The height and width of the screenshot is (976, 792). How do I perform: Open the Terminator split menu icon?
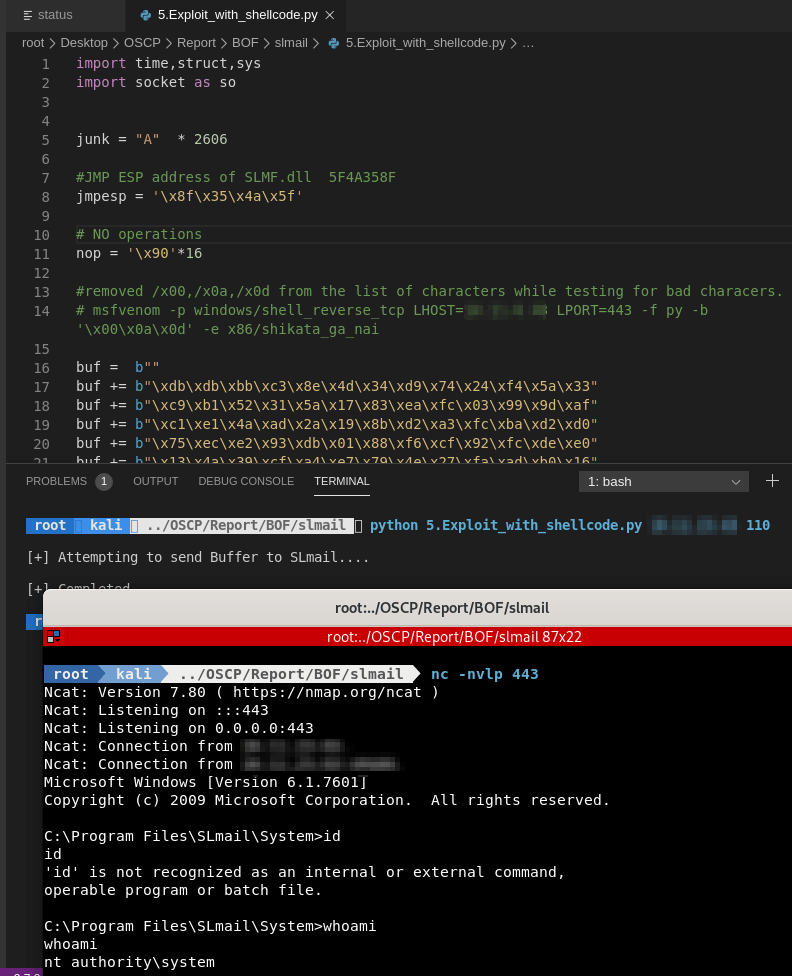click(54, 637)
